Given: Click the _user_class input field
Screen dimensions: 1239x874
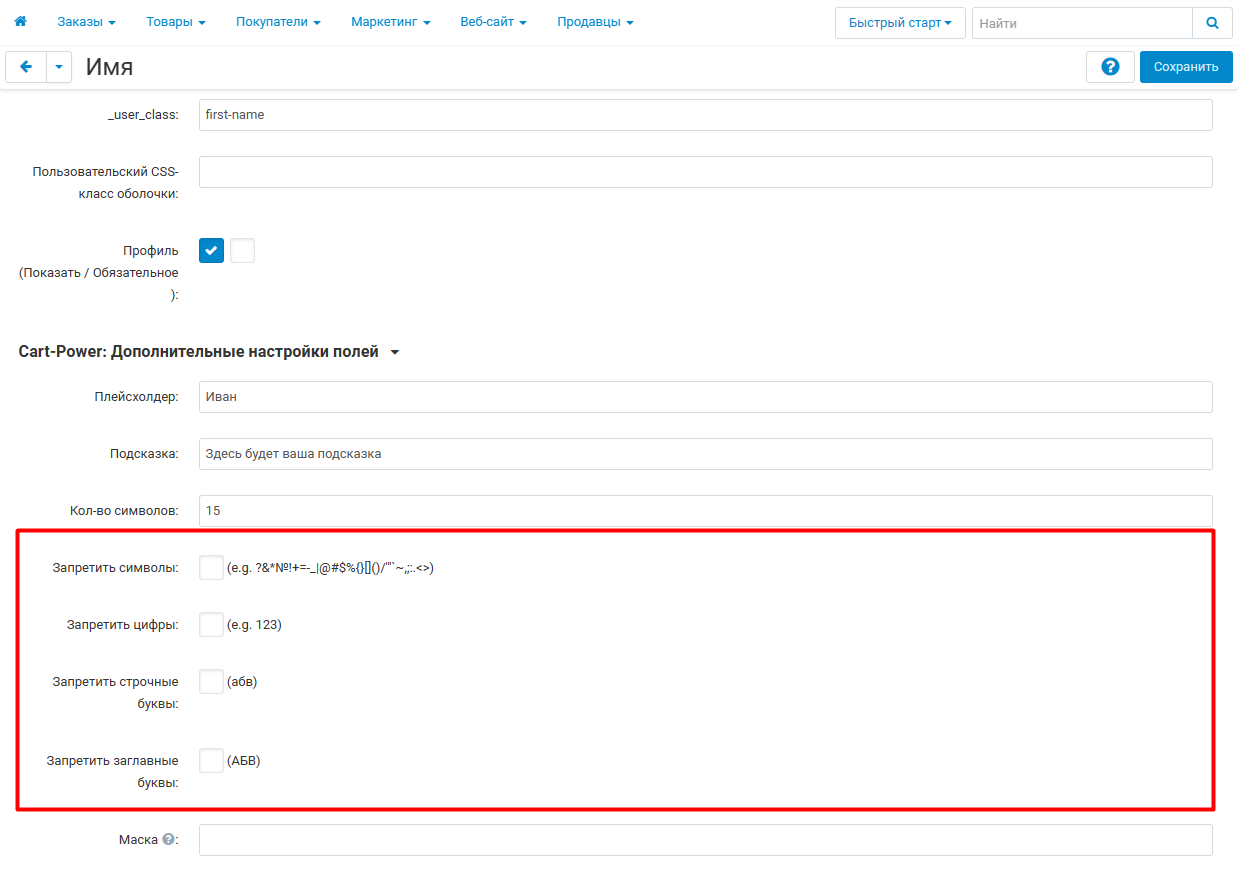Looking at the screenshot, I should coord(706,115).
